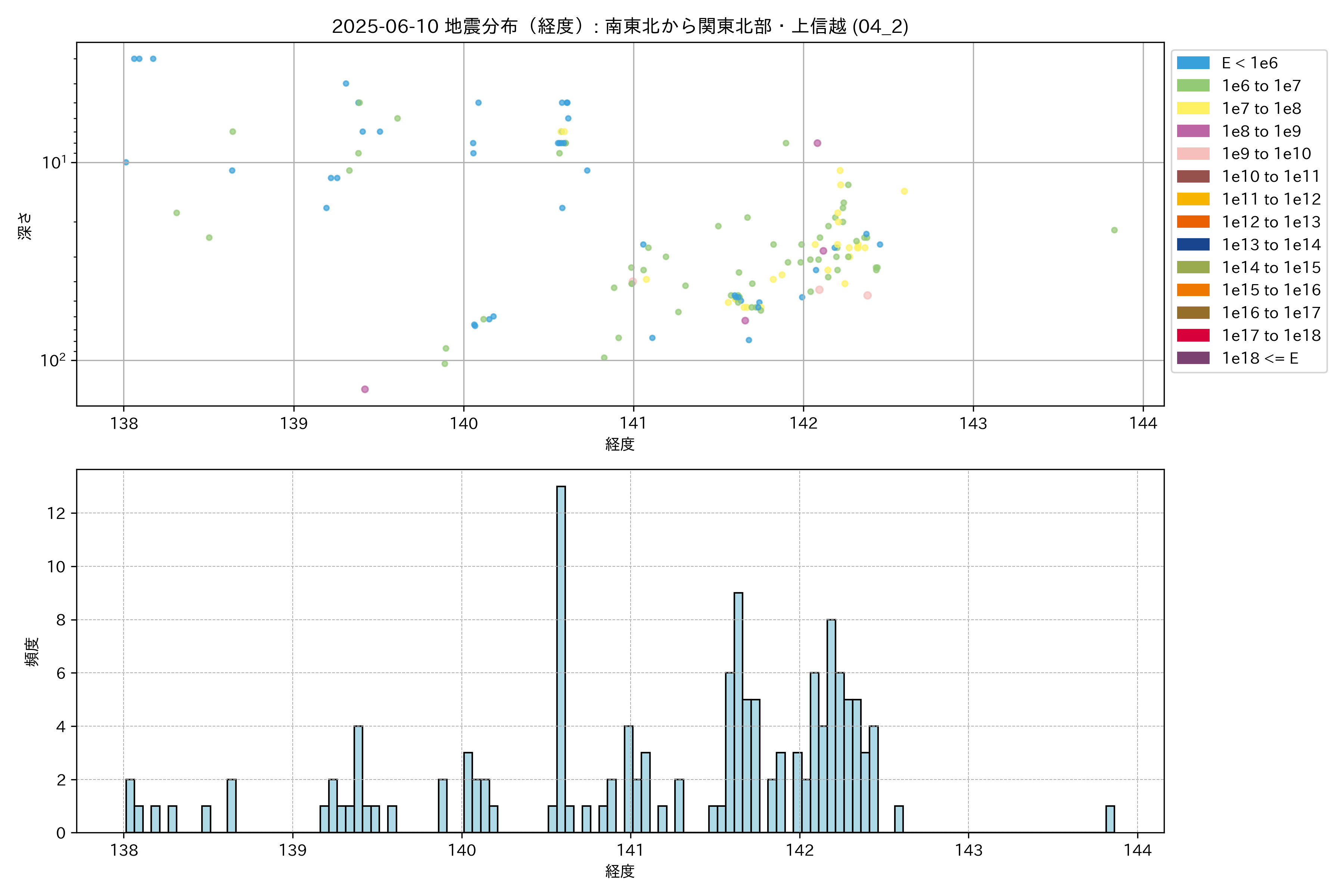
Task: Click the 経度 label under the scatter plot
Action: [x=620, y=444]
